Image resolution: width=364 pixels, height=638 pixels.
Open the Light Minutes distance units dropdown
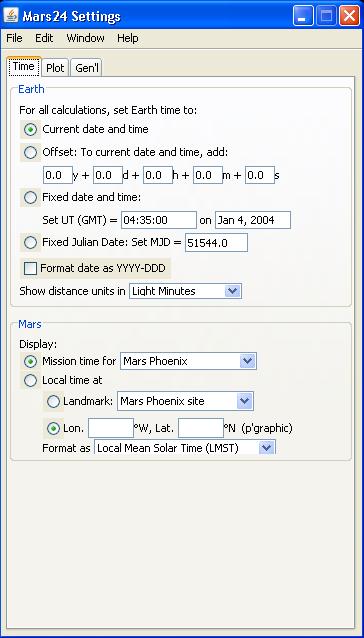point(185,291)
